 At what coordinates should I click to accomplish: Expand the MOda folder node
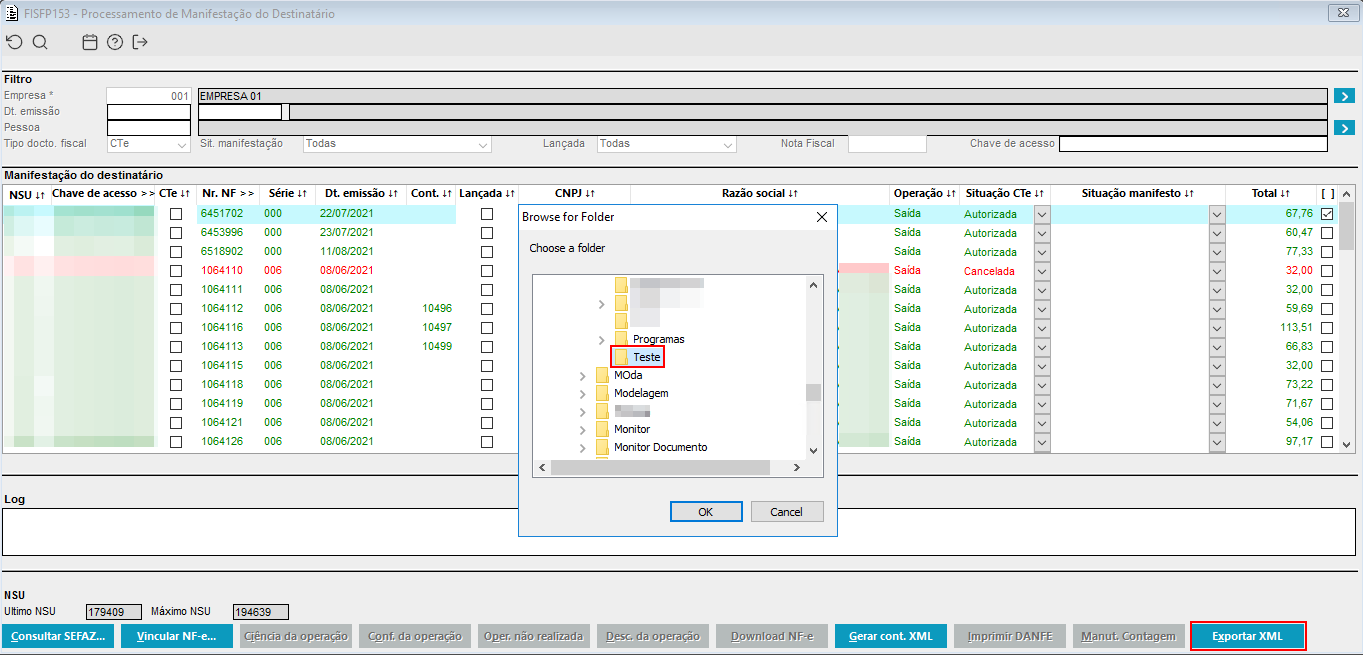coord(582,376)
